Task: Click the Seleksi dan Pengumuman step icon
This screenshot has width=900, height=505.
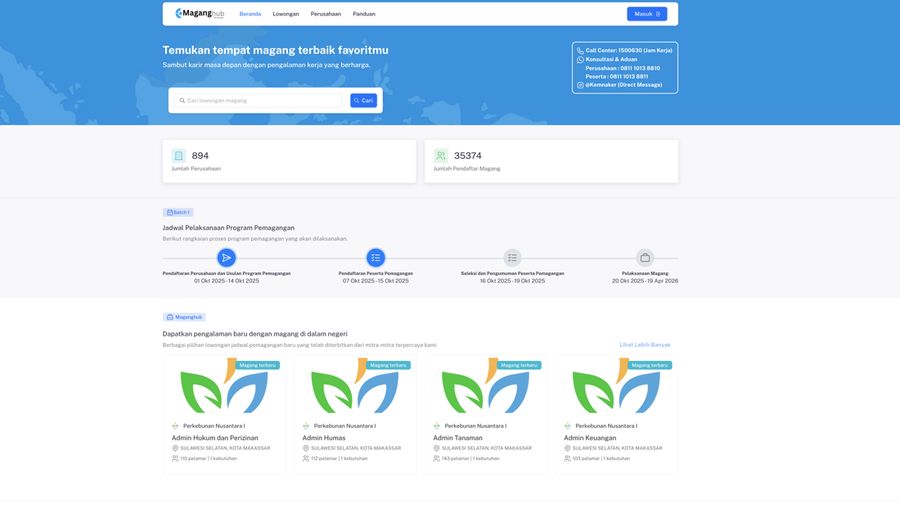Action: pyautogui.click(x=512, y=258)
